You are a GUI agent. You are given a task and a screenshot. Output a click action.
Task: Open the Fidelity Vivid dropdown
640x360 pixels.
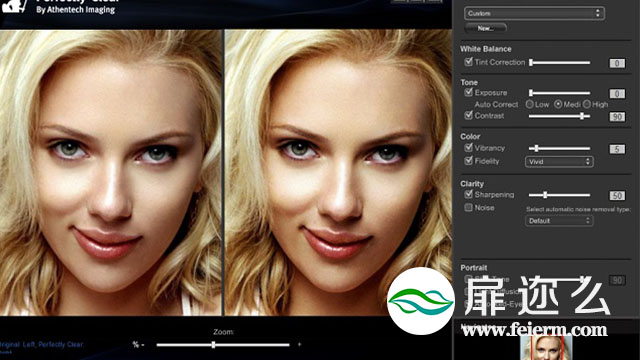coord(559,162)
